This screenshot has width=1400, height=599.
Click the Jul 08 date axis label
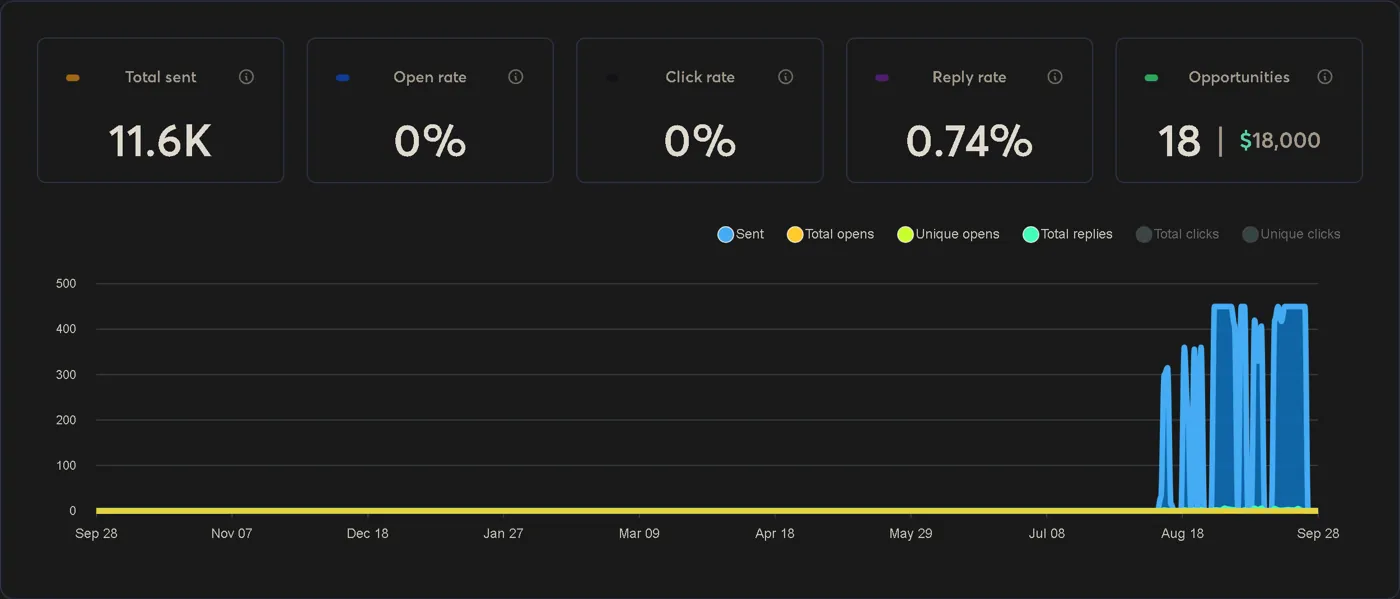tap(1047, 534)
